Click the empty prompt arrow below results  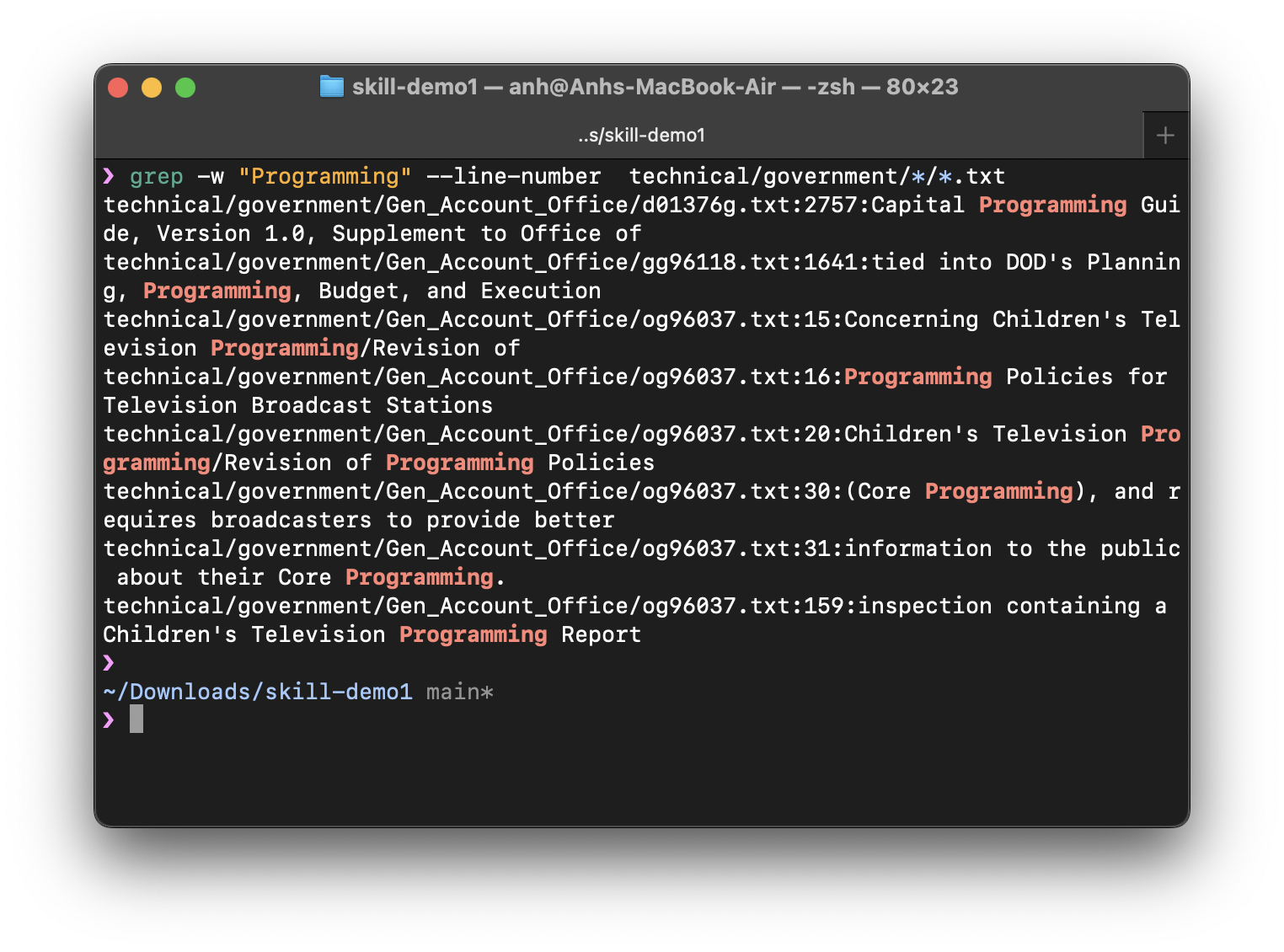(109, 662)
